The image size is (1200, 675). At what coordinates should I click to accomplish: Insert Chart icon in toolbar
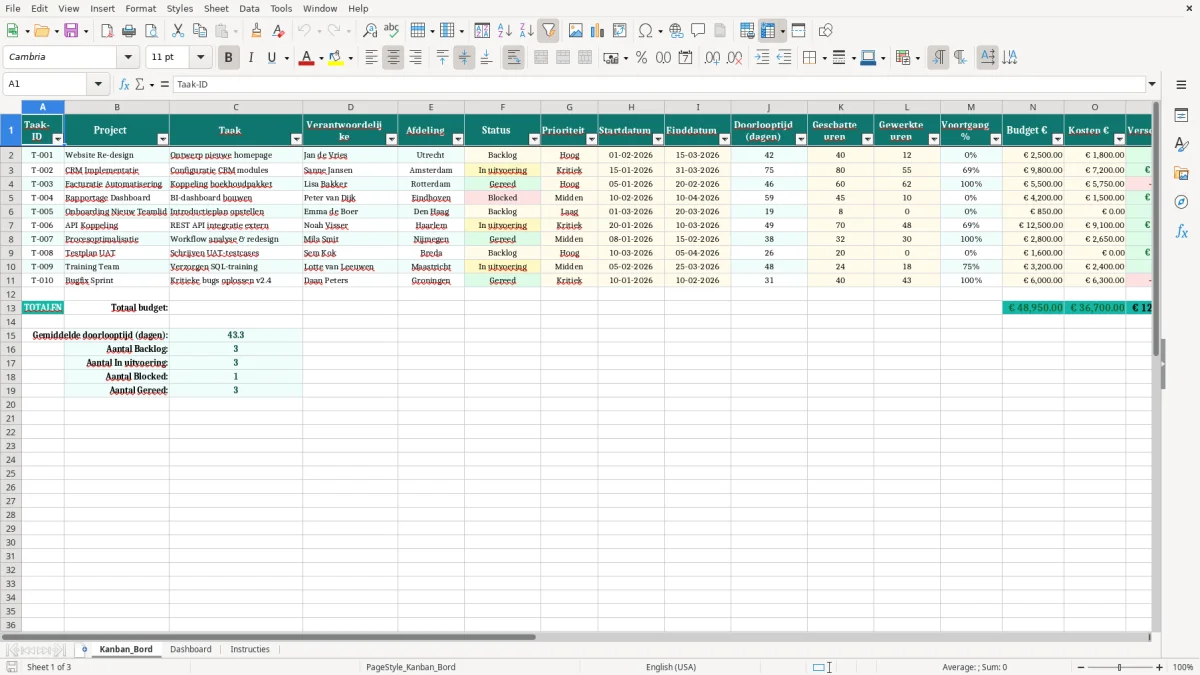tap(598, 31)
